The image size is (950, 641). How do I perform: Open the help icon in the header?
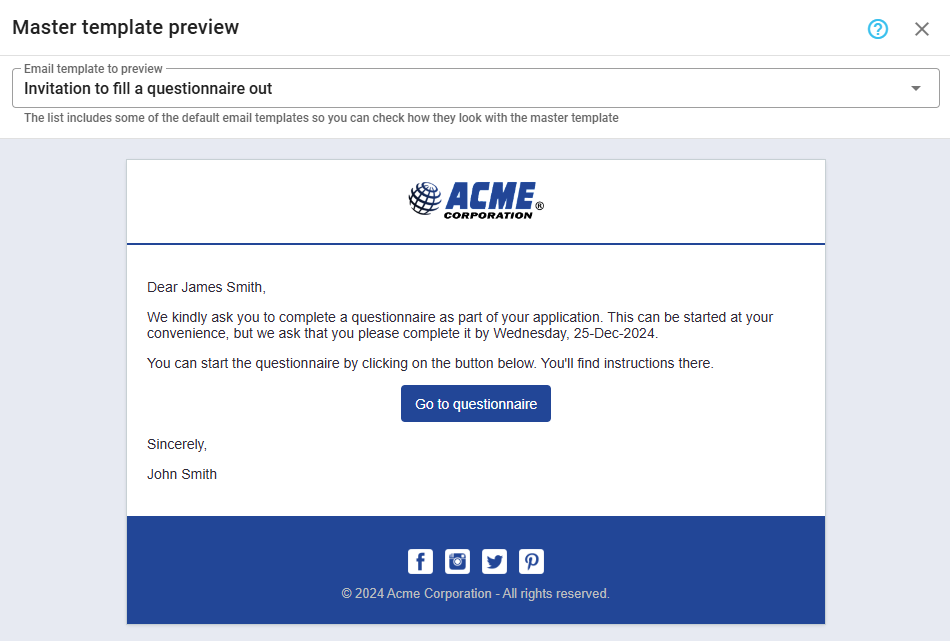[878, 29]
